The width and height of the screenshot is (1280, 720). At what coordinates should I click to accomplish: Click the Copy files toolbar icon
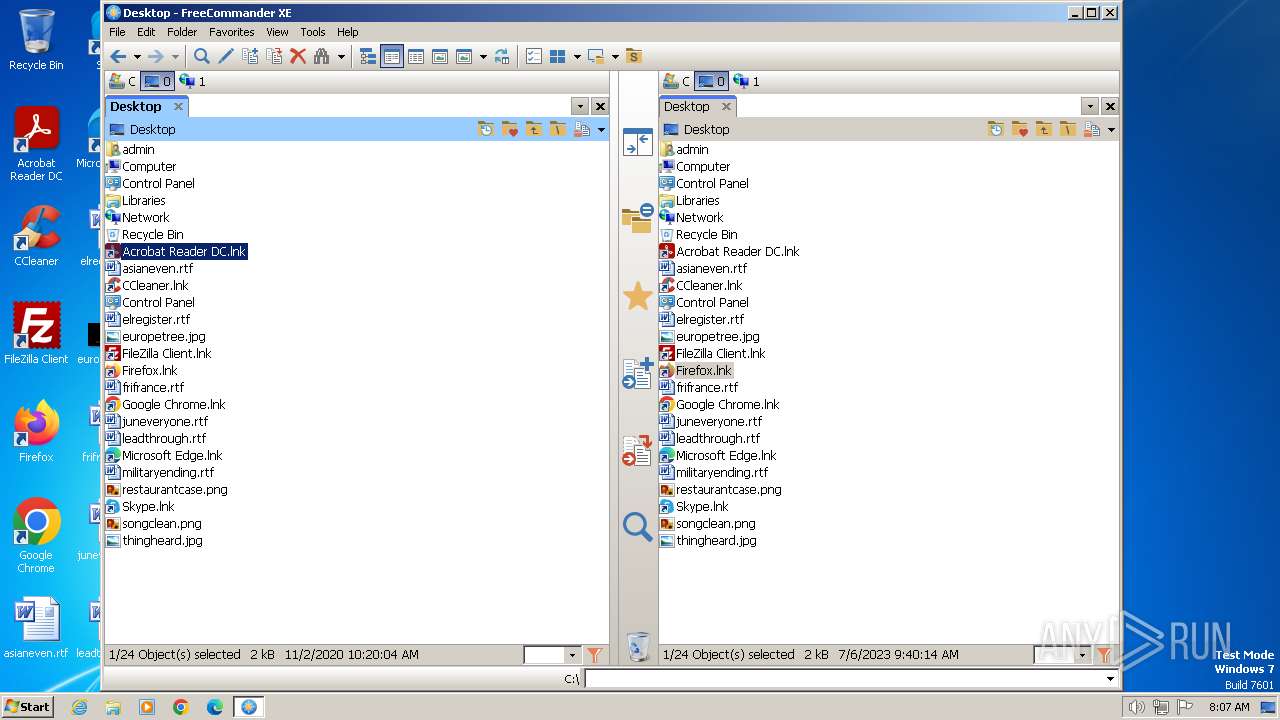click(x=250, y=57)
